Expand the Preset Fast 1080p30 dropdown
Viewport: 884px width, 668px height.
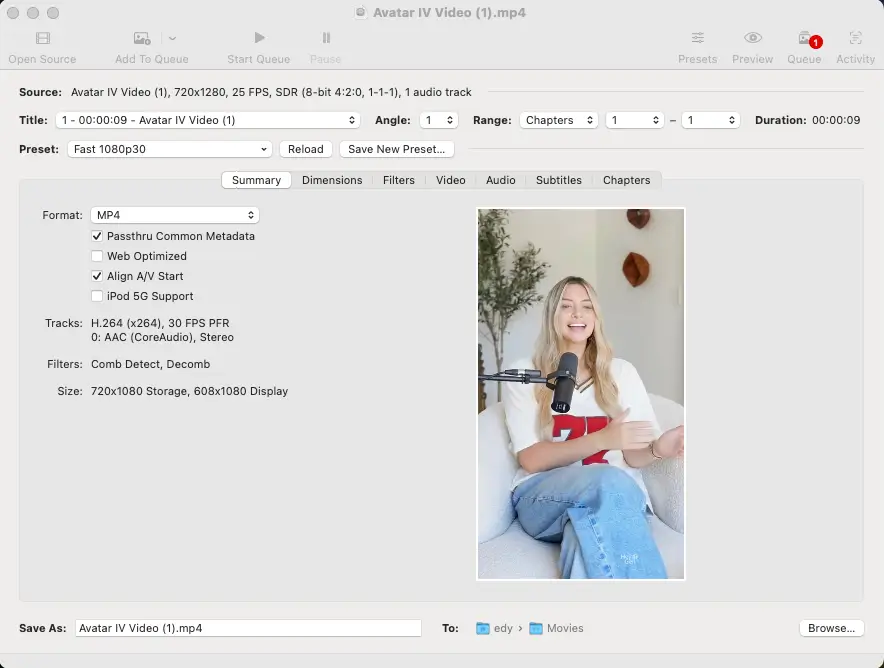(x=170, y=149)
